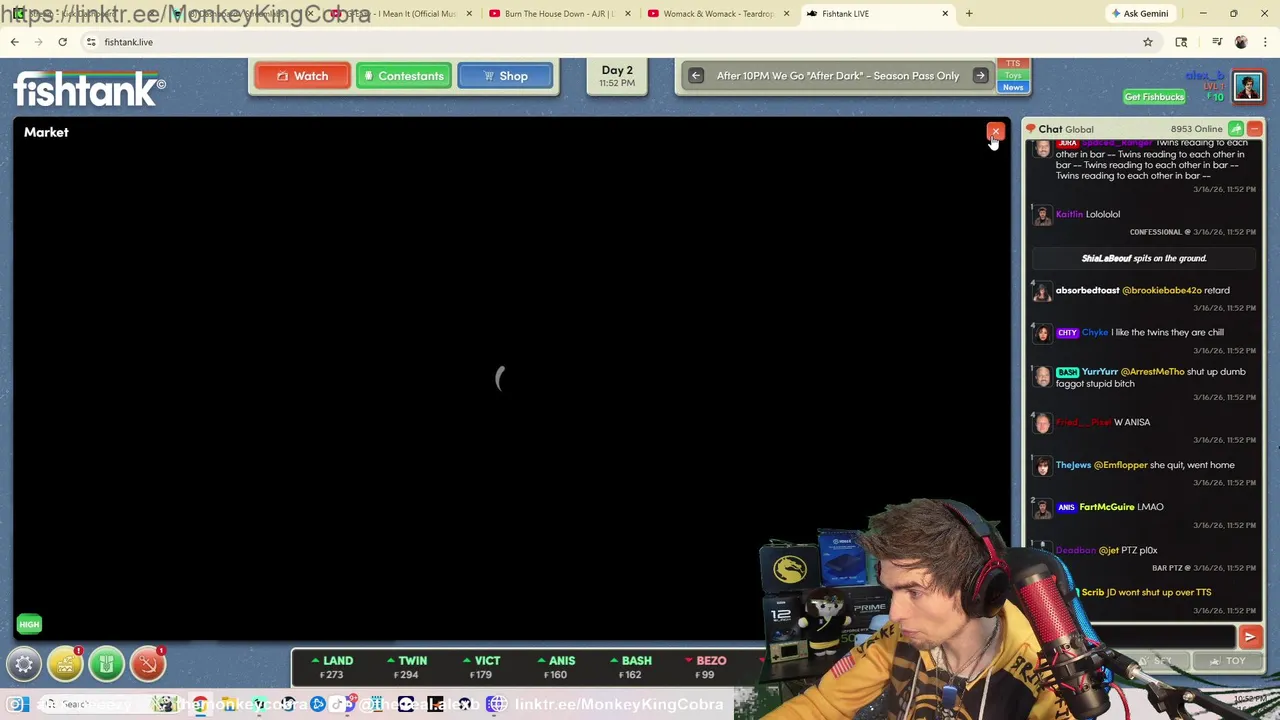Select the LAND stock ticker
Viewport: 1280px width, 720px height.
[x=331, y=667]
